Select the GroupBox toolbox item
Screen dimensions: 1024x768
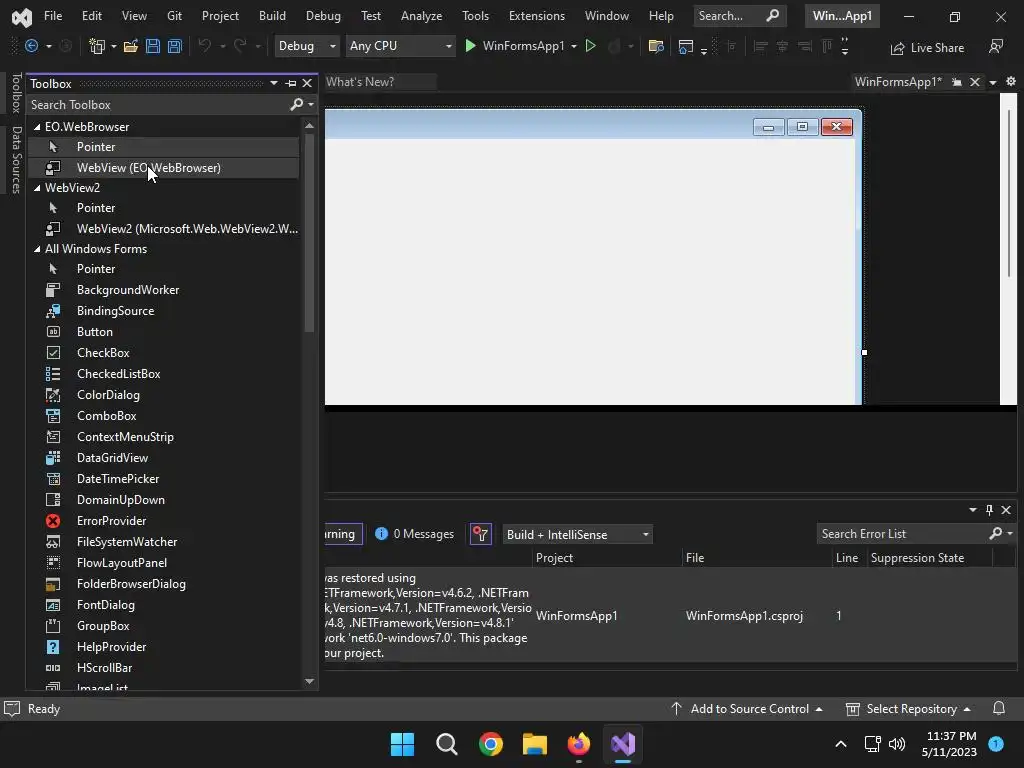[163, 626]
